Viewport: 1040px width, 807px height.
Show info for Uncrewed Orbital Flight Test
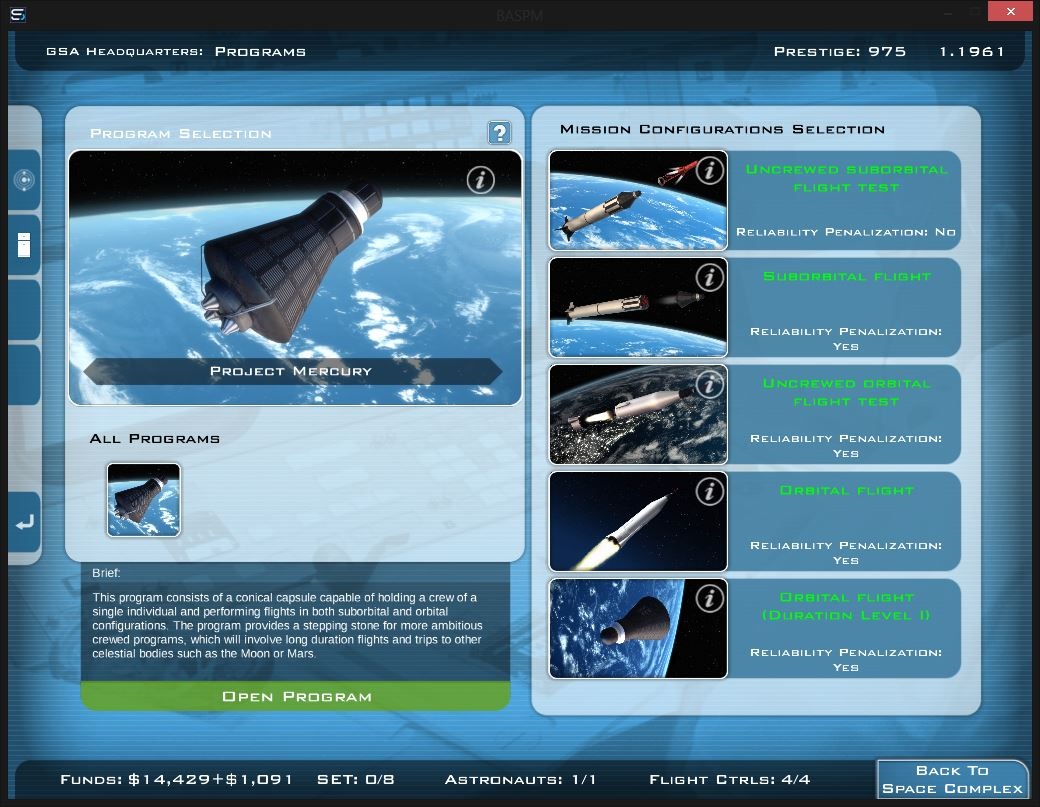(709, 385)
